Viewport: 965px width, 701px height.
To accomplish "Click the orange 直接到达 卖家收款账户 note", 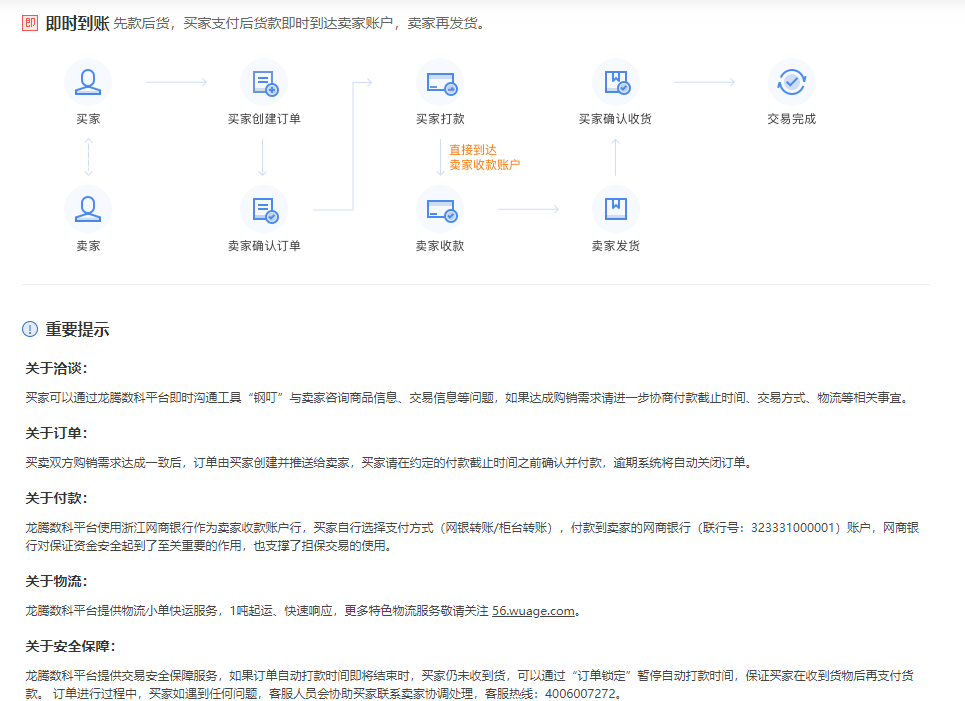I will [x=484, y=158].
